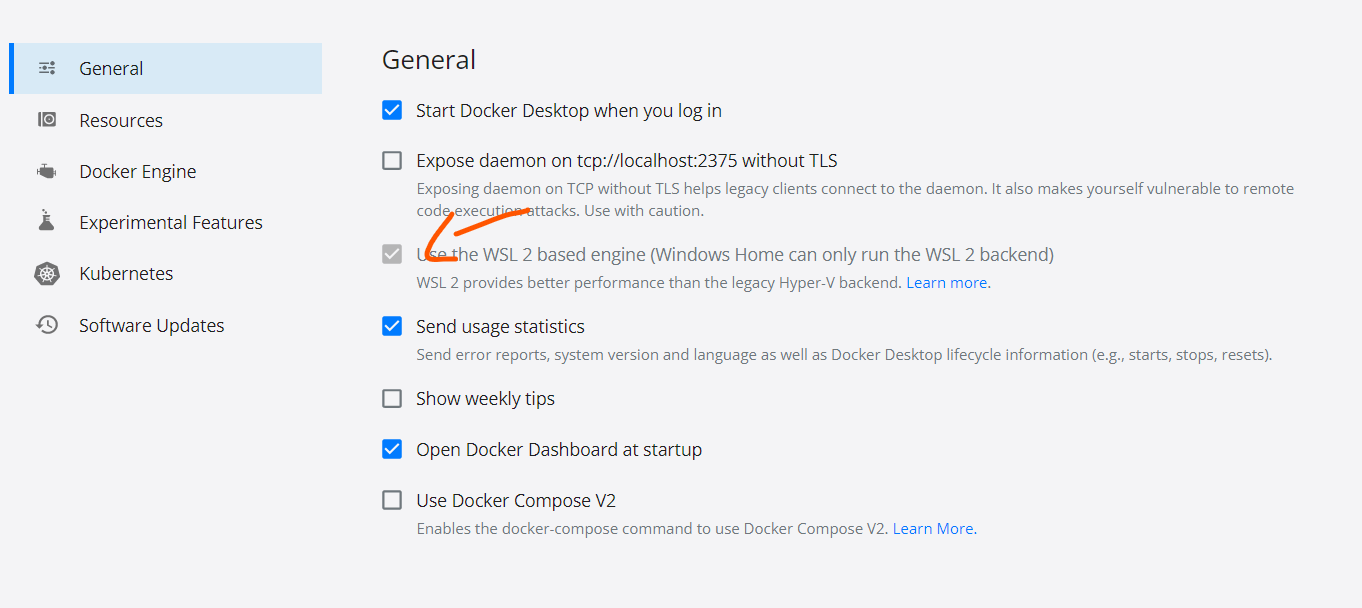Enable Expose daemon on tcp://localhost:2375
The height and width of the screenshot is (608, 1362).
[391, 159]
